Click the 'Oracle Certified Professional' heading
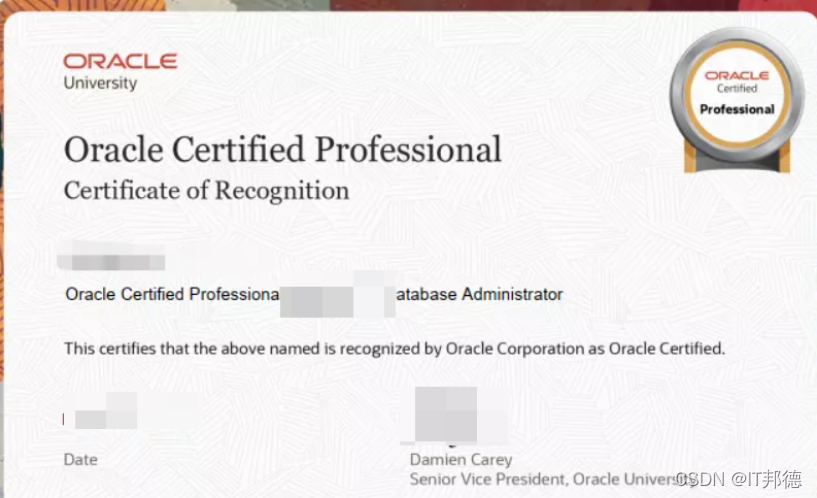This screenshot has width=817, height=498. [x=282, y=150]
